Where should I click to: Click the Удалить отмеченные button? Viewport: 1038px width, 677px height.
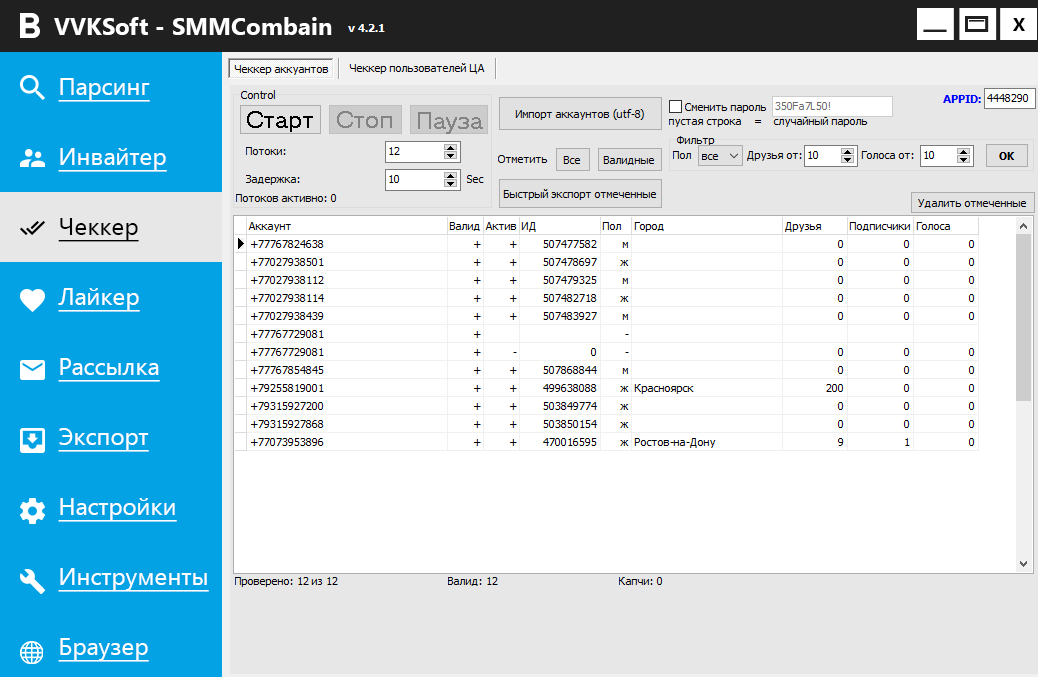pos(972,203)
